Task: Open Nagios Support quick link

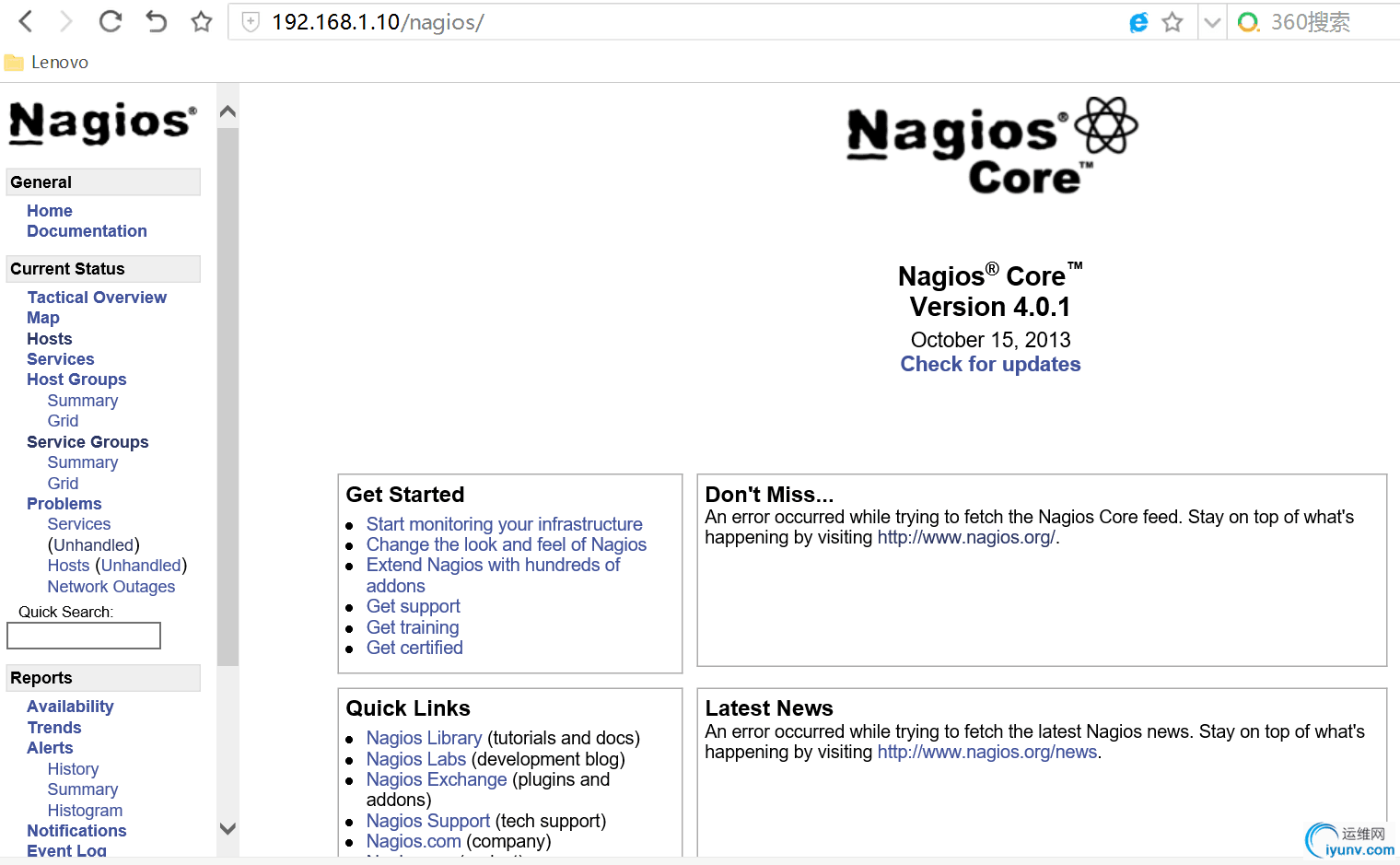Action: point(428,821)
